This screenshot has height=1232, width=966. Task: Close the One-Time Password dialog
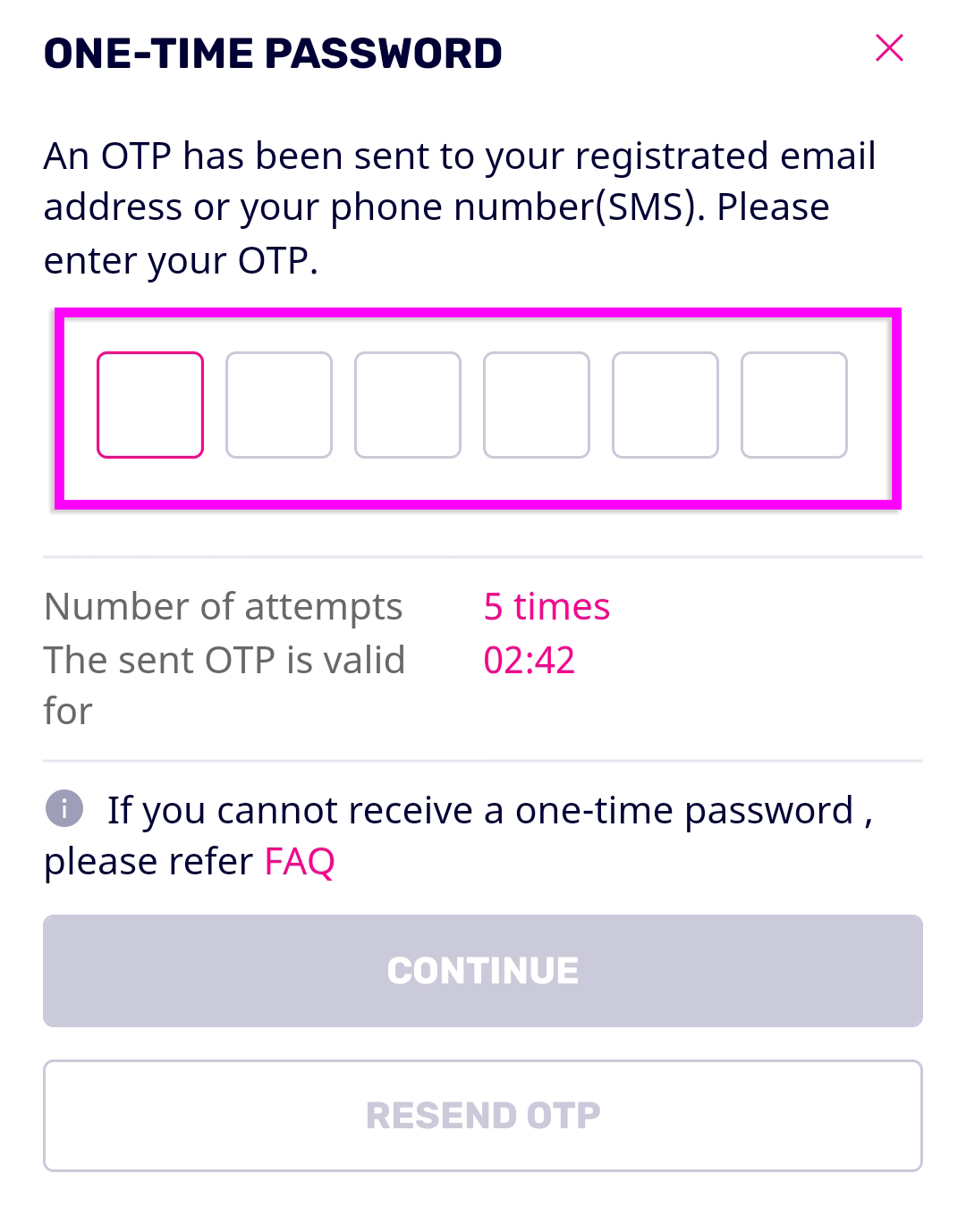889,48
